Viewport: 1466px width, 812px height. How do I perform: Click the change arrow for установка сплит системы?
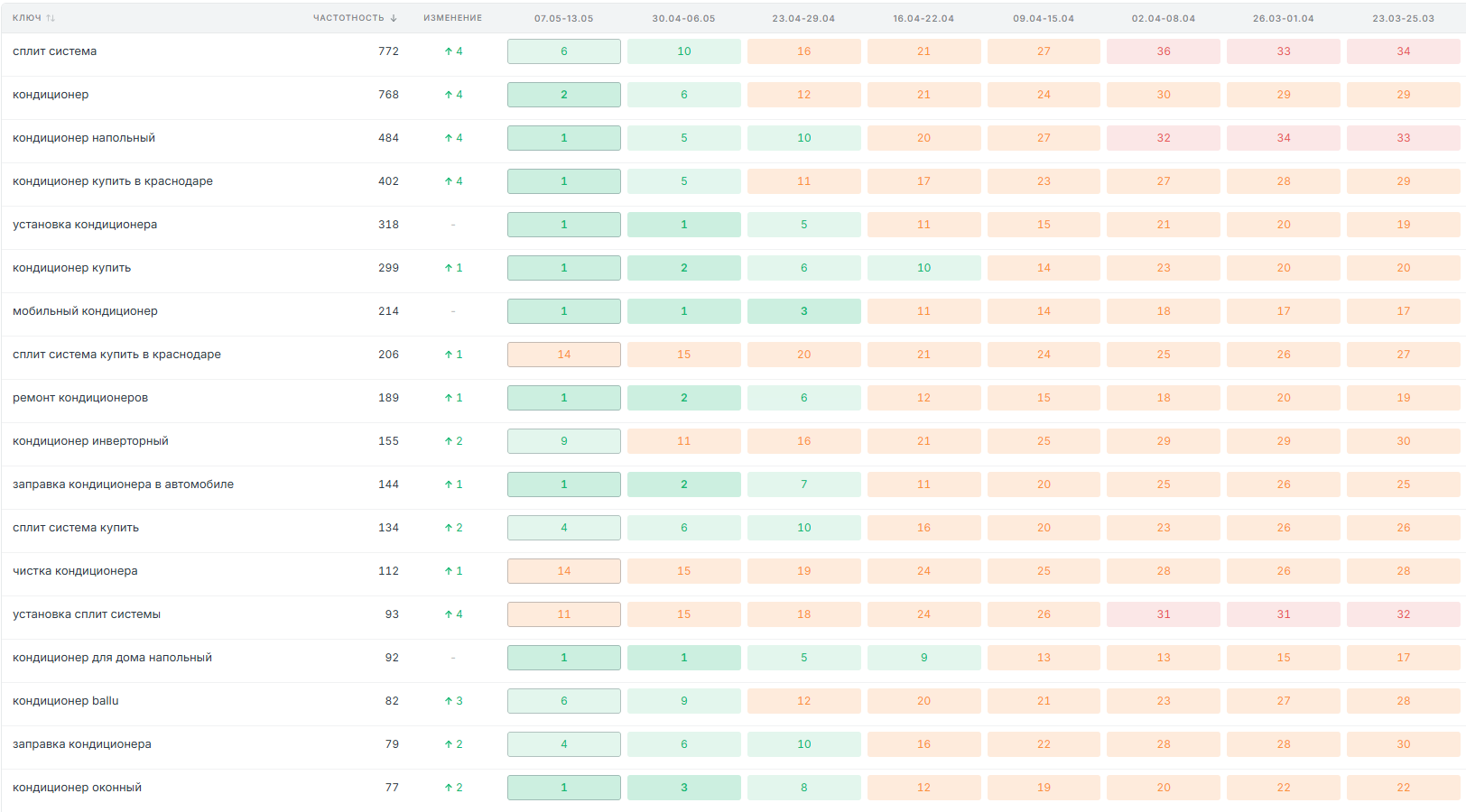(449, 614)
